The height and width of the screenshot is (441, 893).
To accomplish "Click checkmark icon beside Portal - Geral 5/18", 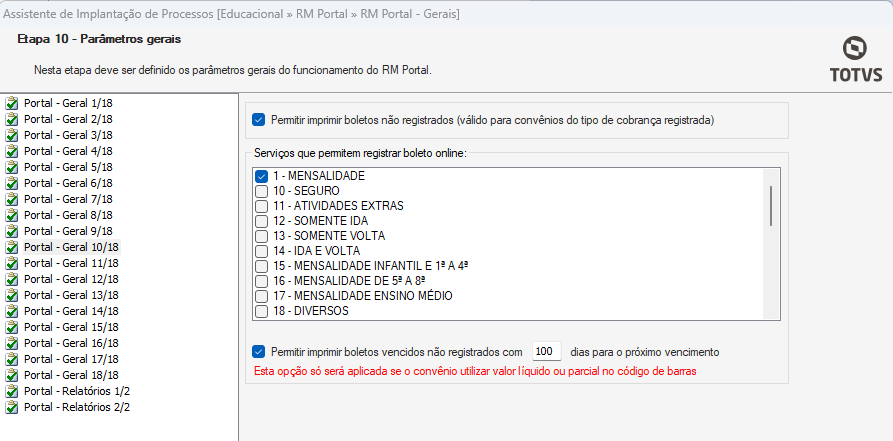I will [12, 167].
